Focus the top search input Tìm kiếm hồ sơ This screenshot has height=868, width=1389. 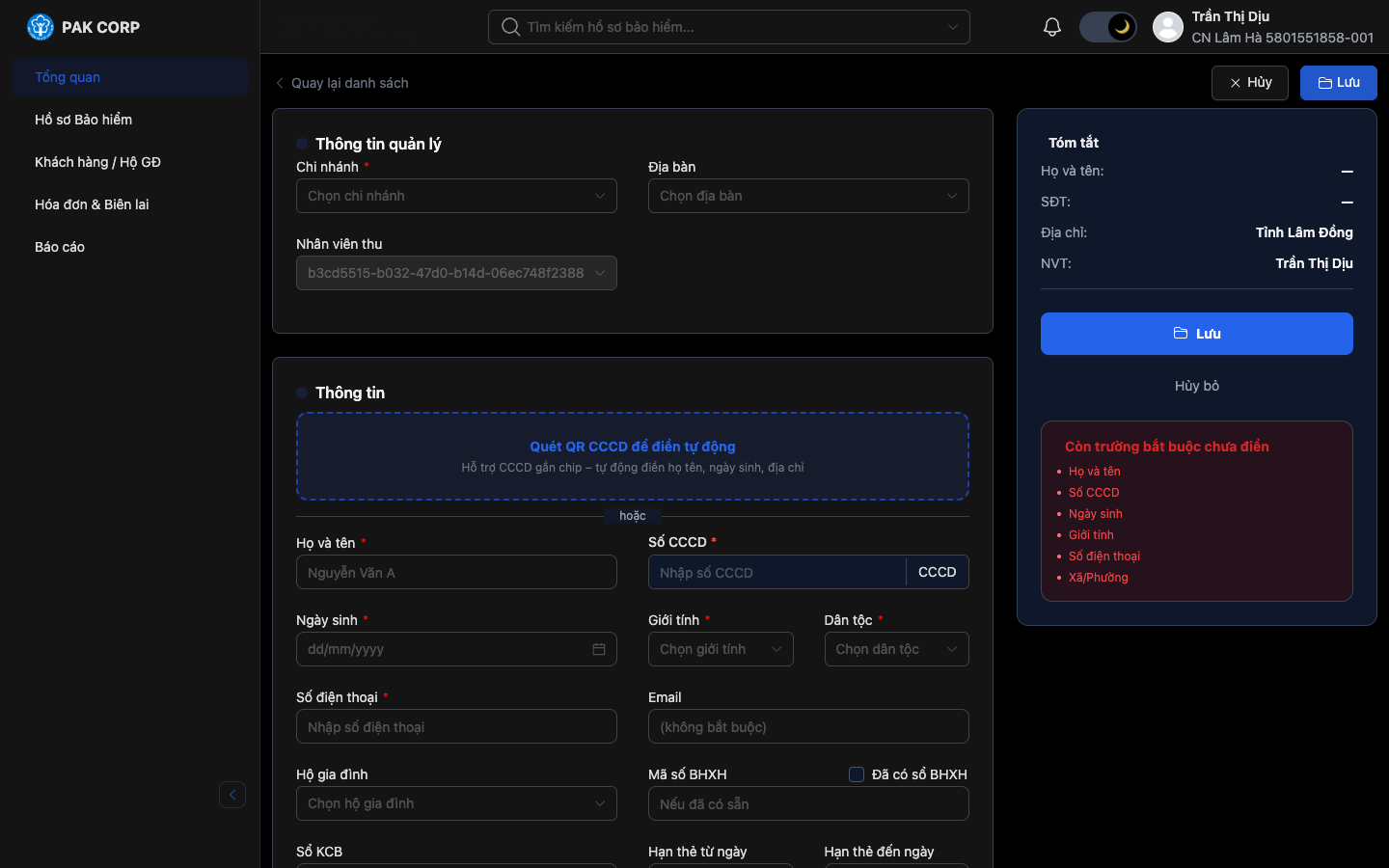coord(729,27)
